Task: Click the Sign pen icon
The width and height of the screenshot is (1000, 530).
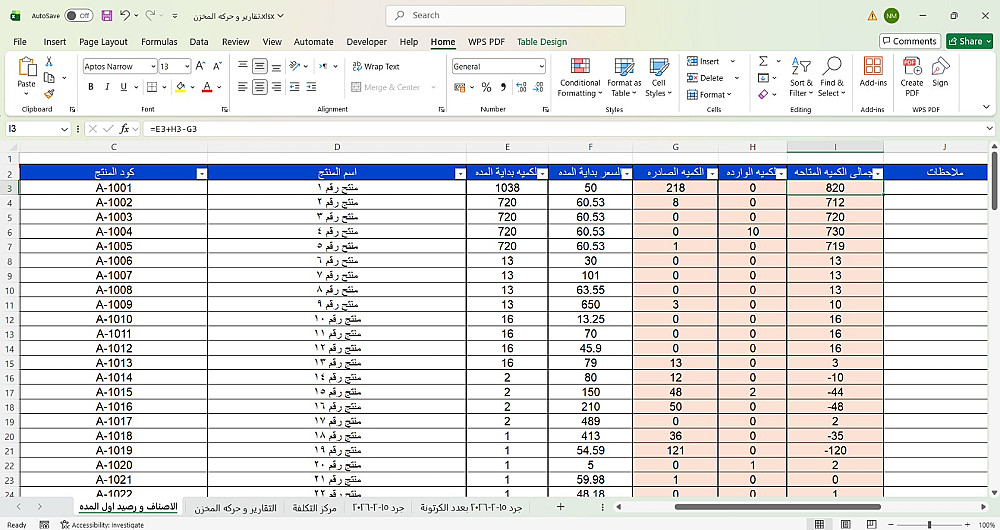Action: [940, 66]
